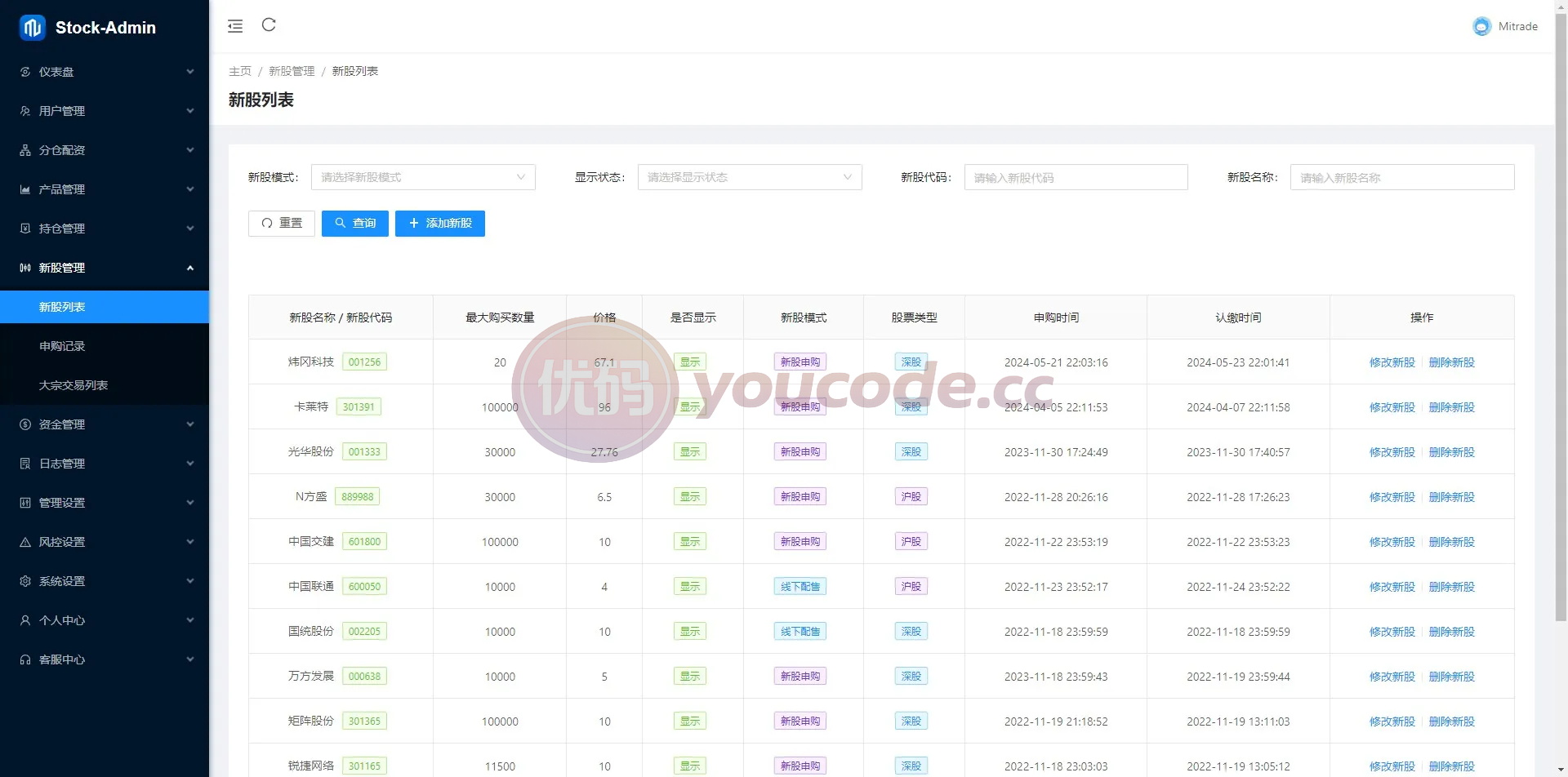Go to 主页 breadcrumb

pyautogui.click(x=240, y=71)
